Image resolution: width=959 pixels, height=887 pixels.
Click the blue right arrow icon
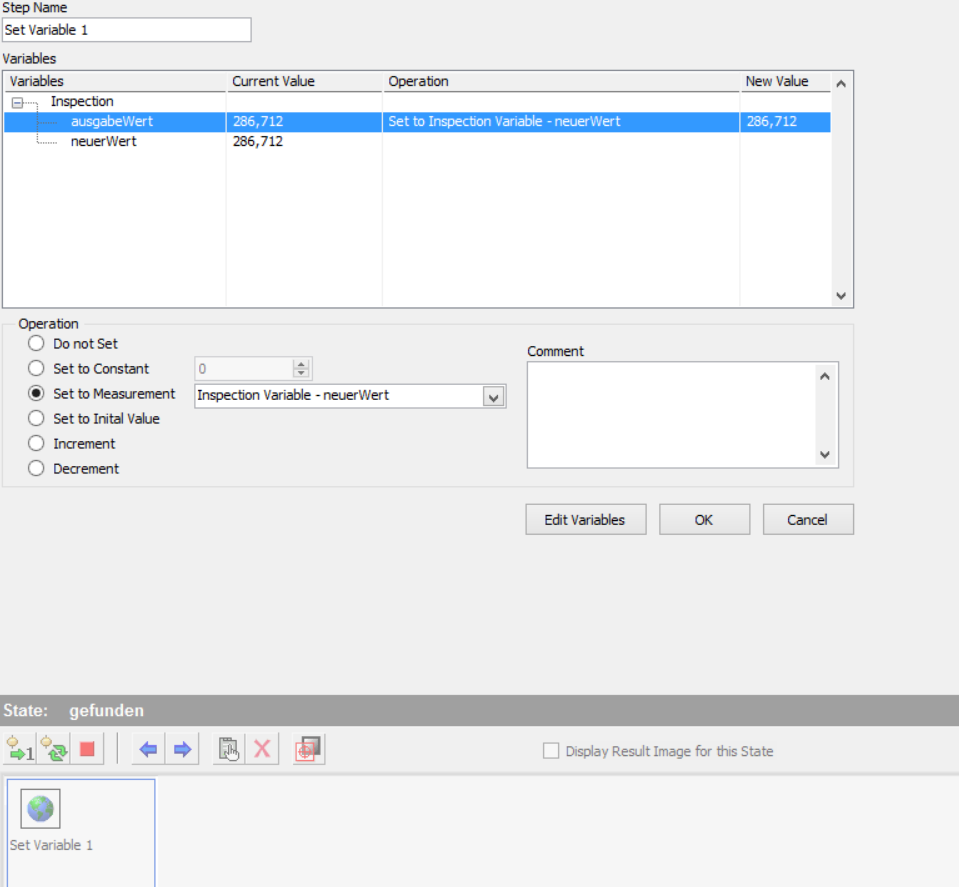pos(182,749)
